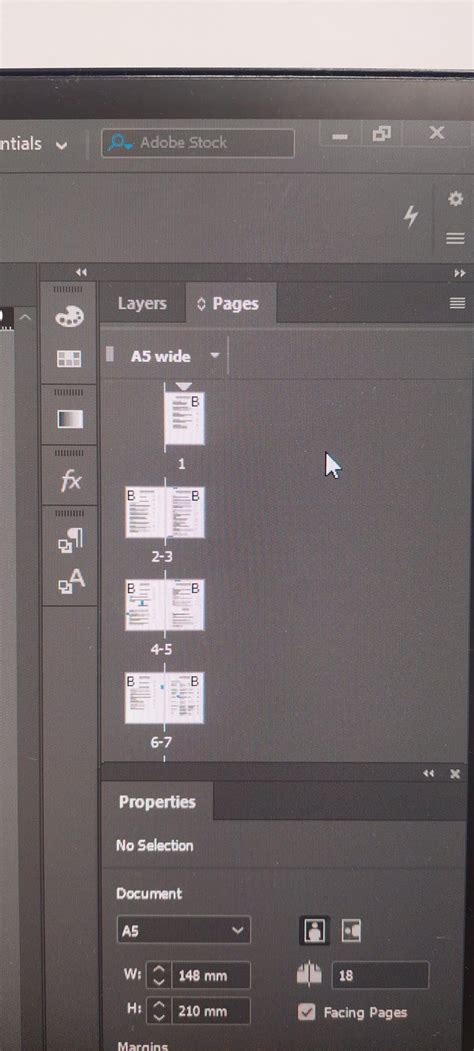
Task: Click the 'Document' section heading
Action: click(149, 893)
